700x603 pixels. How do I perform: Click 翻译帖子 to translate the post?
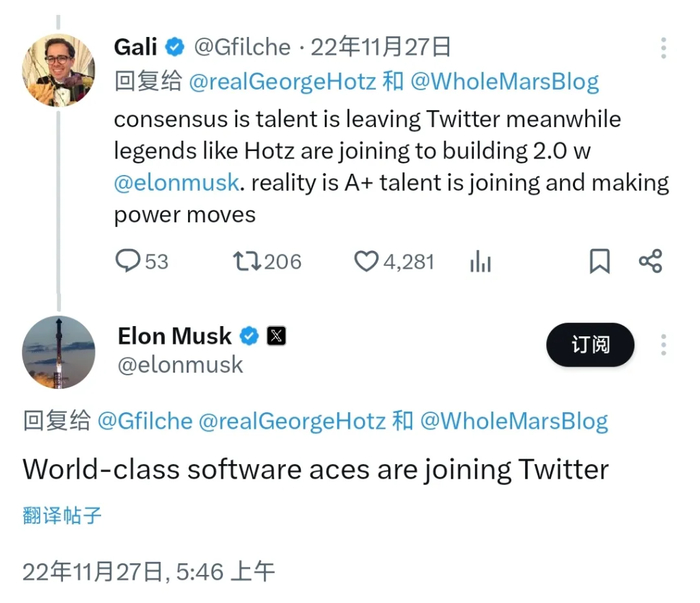pyautogui.click(x=62, y=516)
